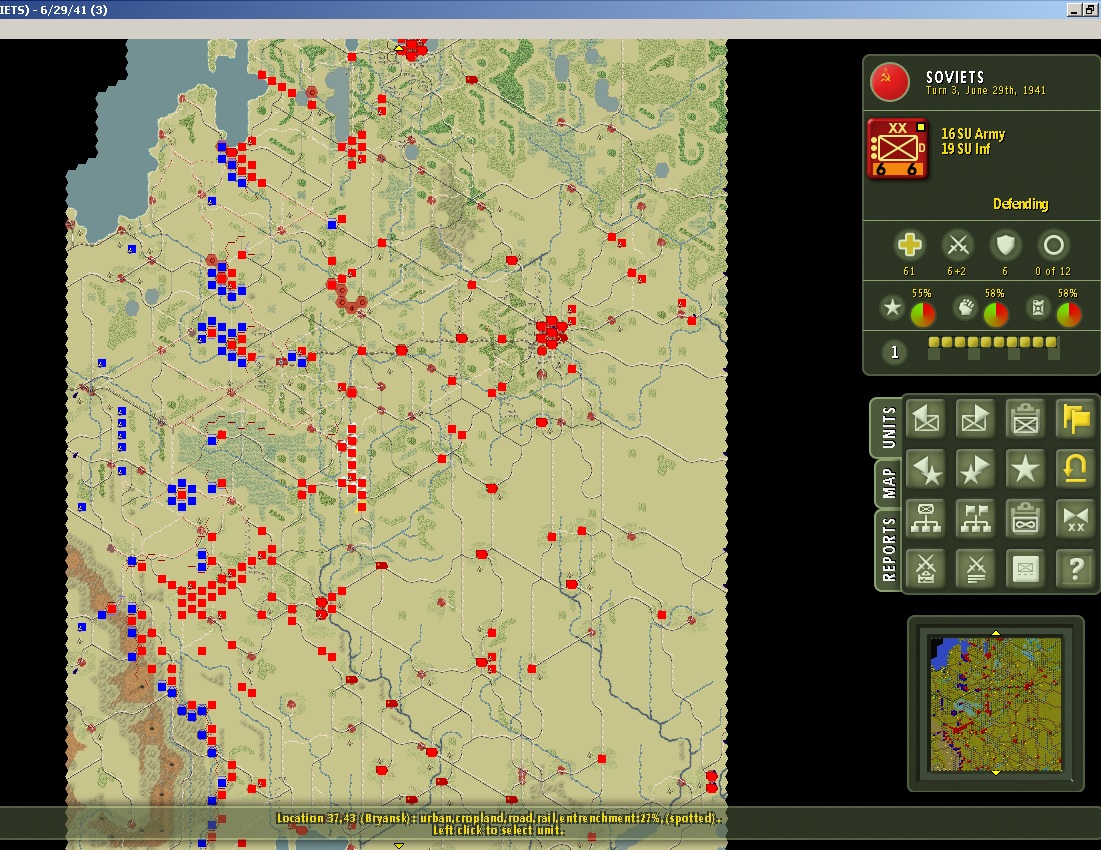The width and height of the screenshot is (1101, 850).
Task: Click the yellow undo arrow icon
Action: pos(1075,468)
